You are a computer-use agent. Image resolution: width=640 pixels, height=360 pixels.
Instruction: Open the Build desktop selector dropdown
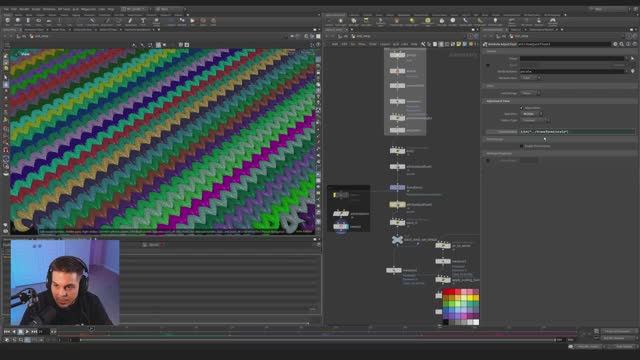[x=136, y=9]
